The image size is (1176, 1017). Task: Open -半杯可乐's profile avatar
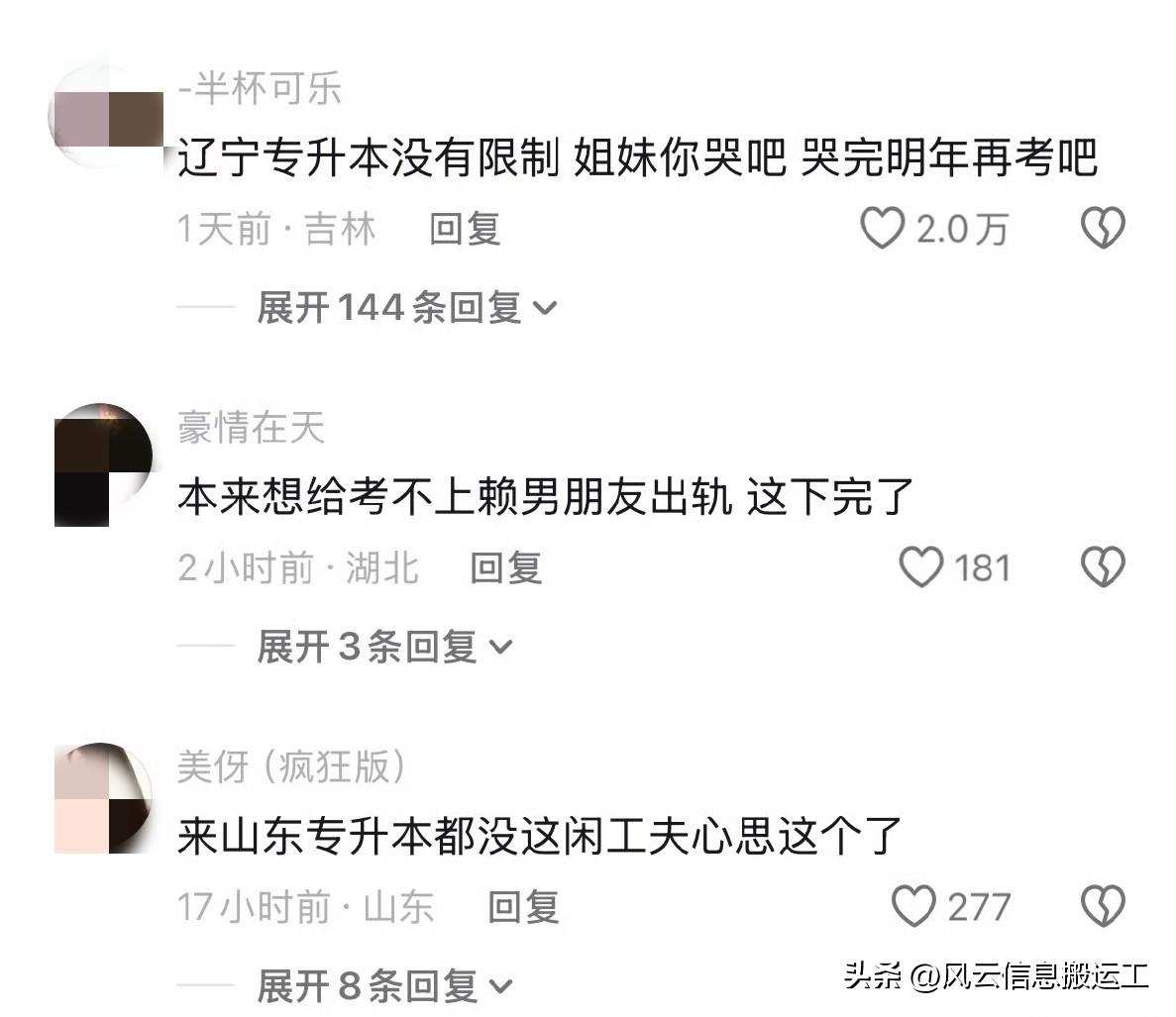[x=106, y=119]
